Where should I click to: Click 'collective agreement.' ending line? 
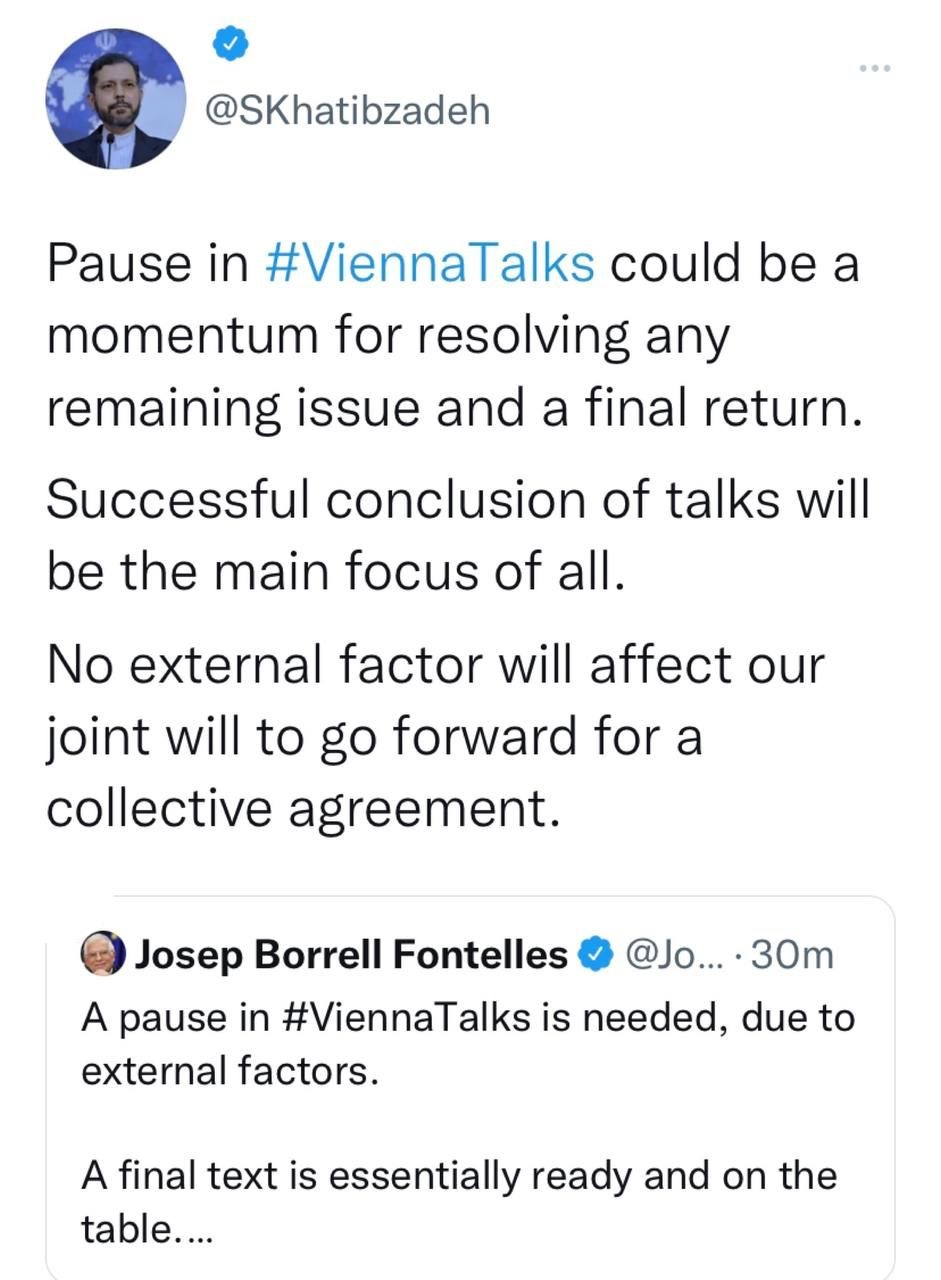pos(301,808)
